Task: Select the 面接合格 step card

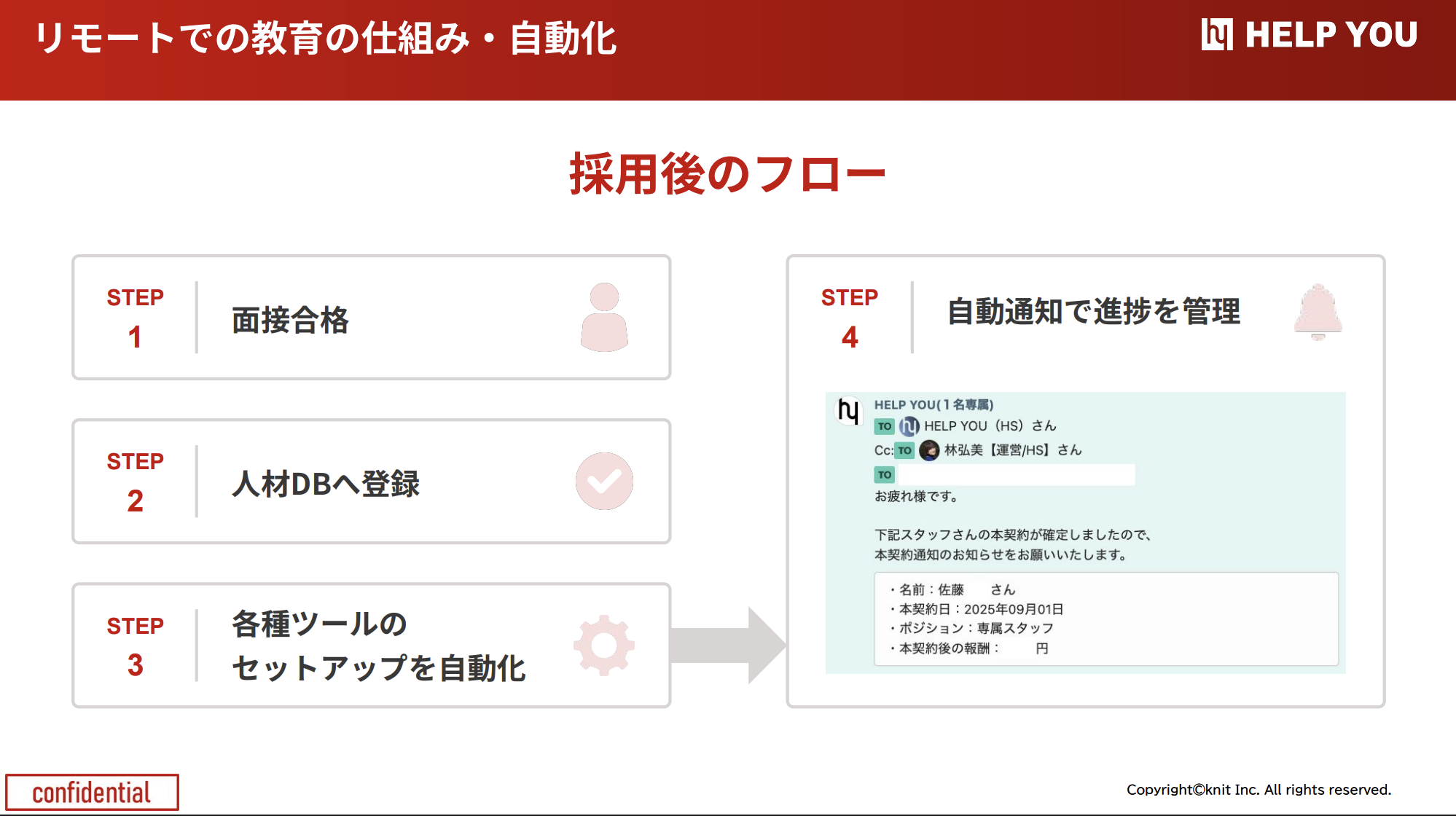Action: (x=371, y=318)
